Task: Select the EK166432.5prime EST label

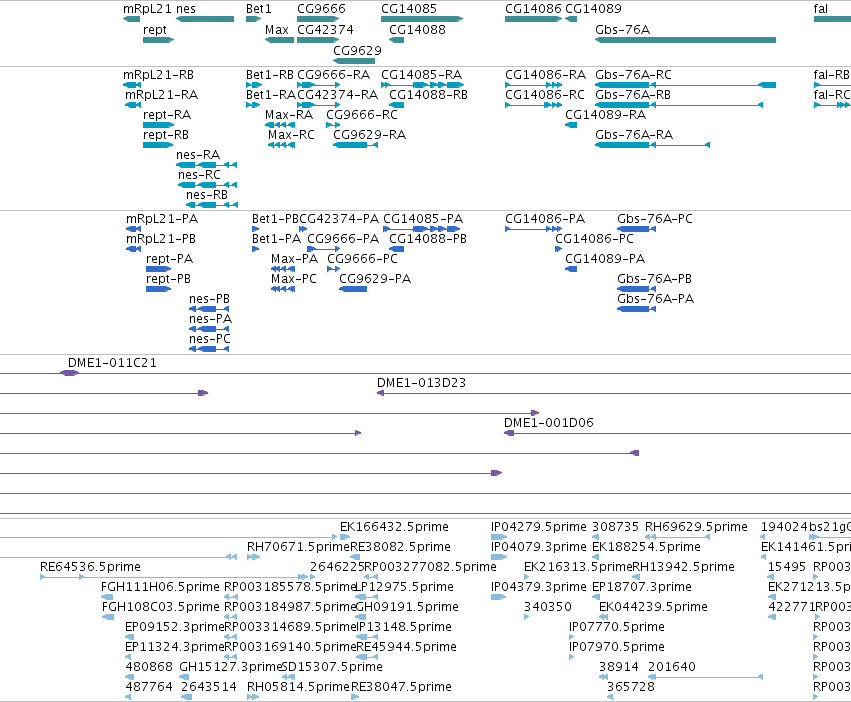Action: [x=395, y=527]
